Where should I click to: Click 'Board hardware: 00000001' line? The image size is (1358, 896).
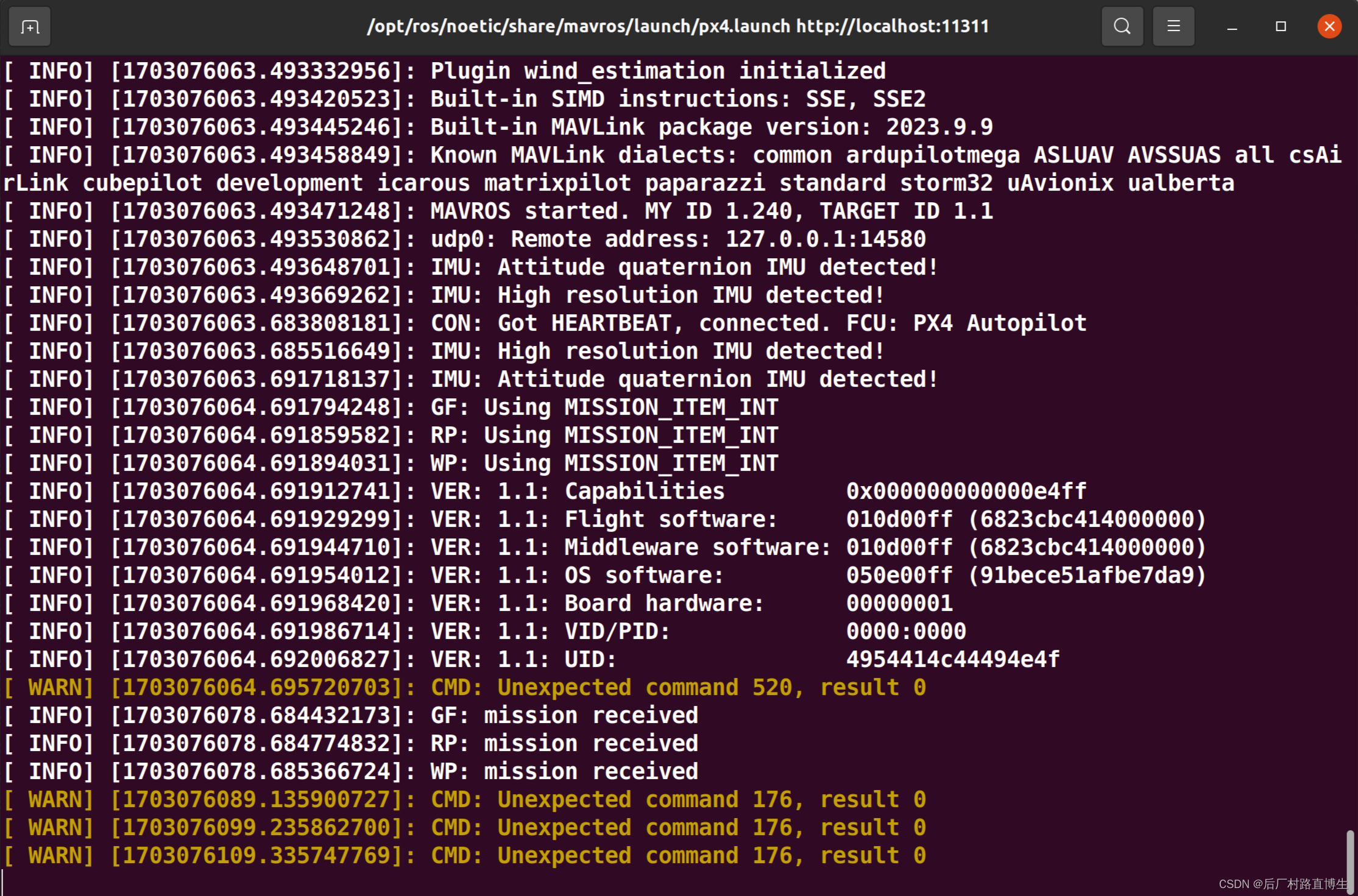[478, 604]
